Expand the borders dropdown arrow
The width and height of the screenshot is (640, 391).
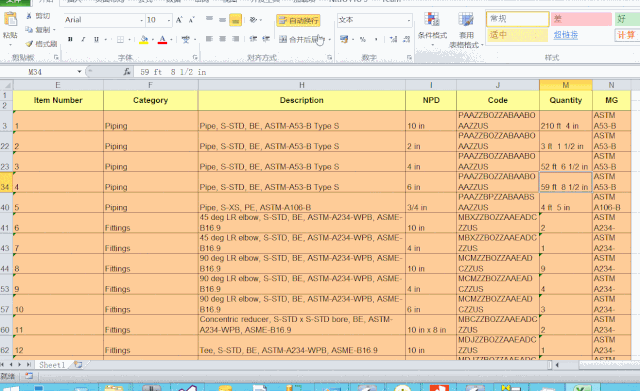tap(129, 40)
